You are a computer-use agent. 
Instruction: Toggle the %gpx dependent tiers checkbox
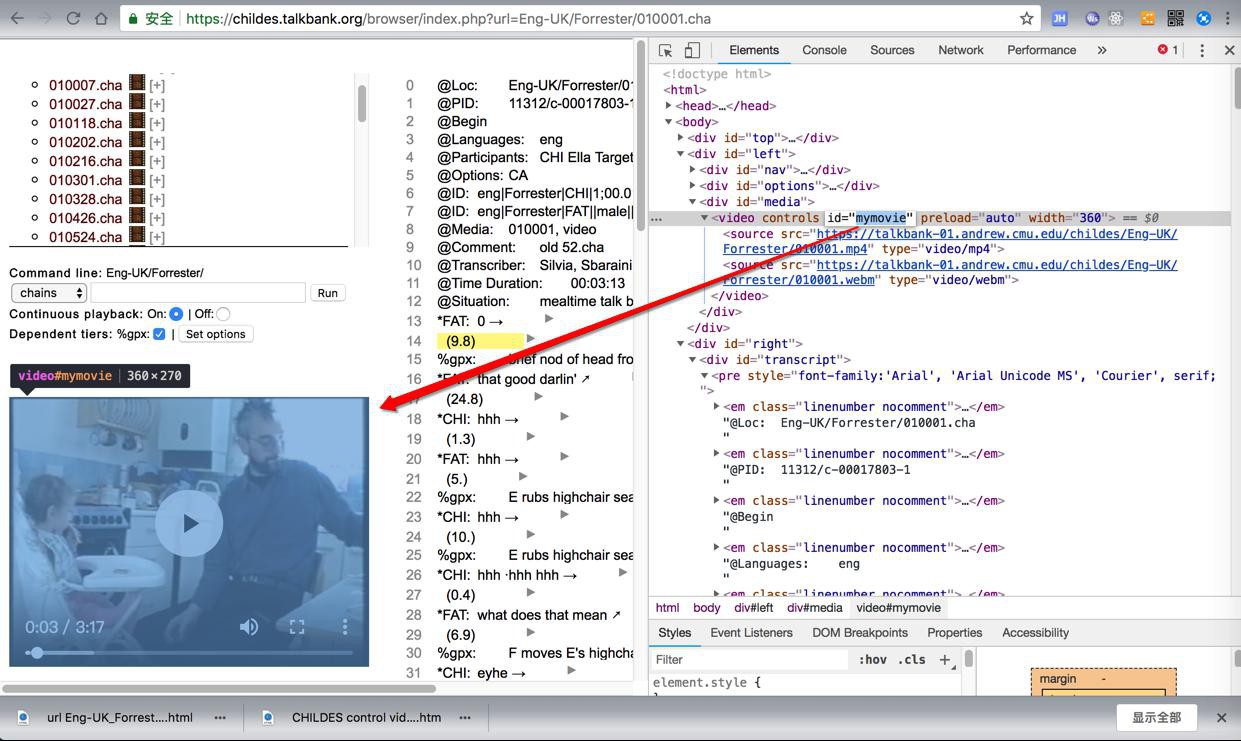click(159, 334)
